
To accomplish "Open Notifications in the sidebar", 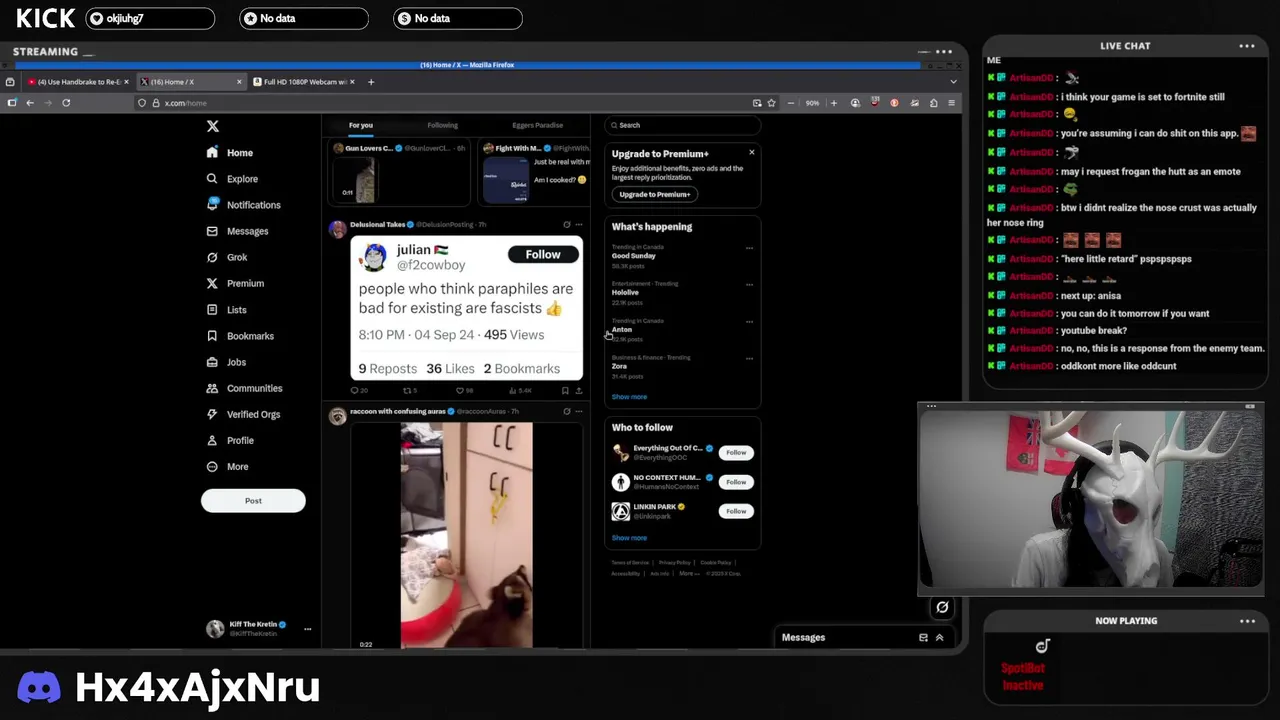I will [243, 205].
